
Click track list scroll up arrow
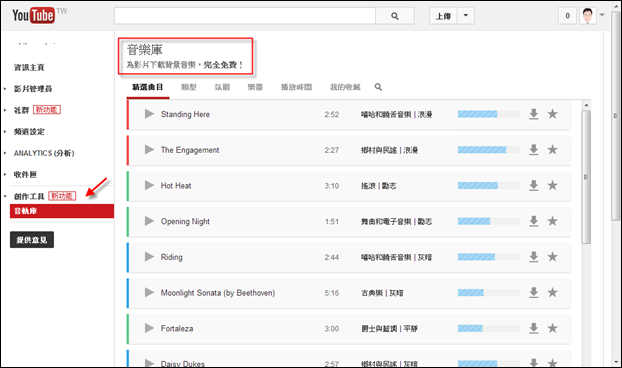point(586,105)
